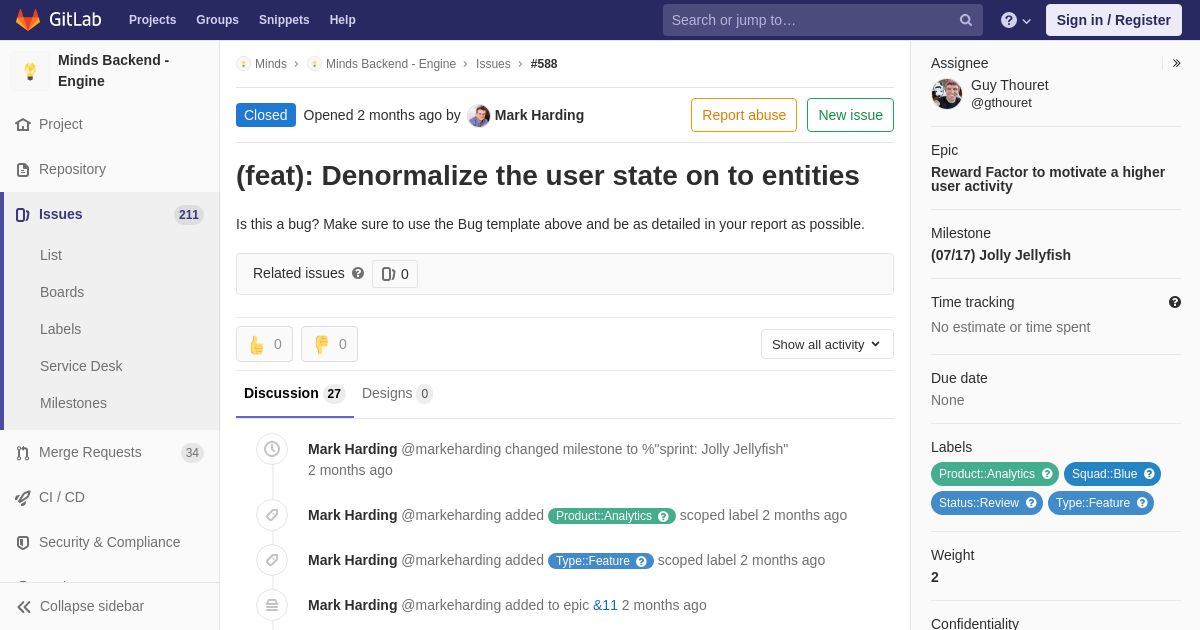Screen dimensions: 1200x630
Task: Switch to the Discussion tab
Action: pos(295,394)
